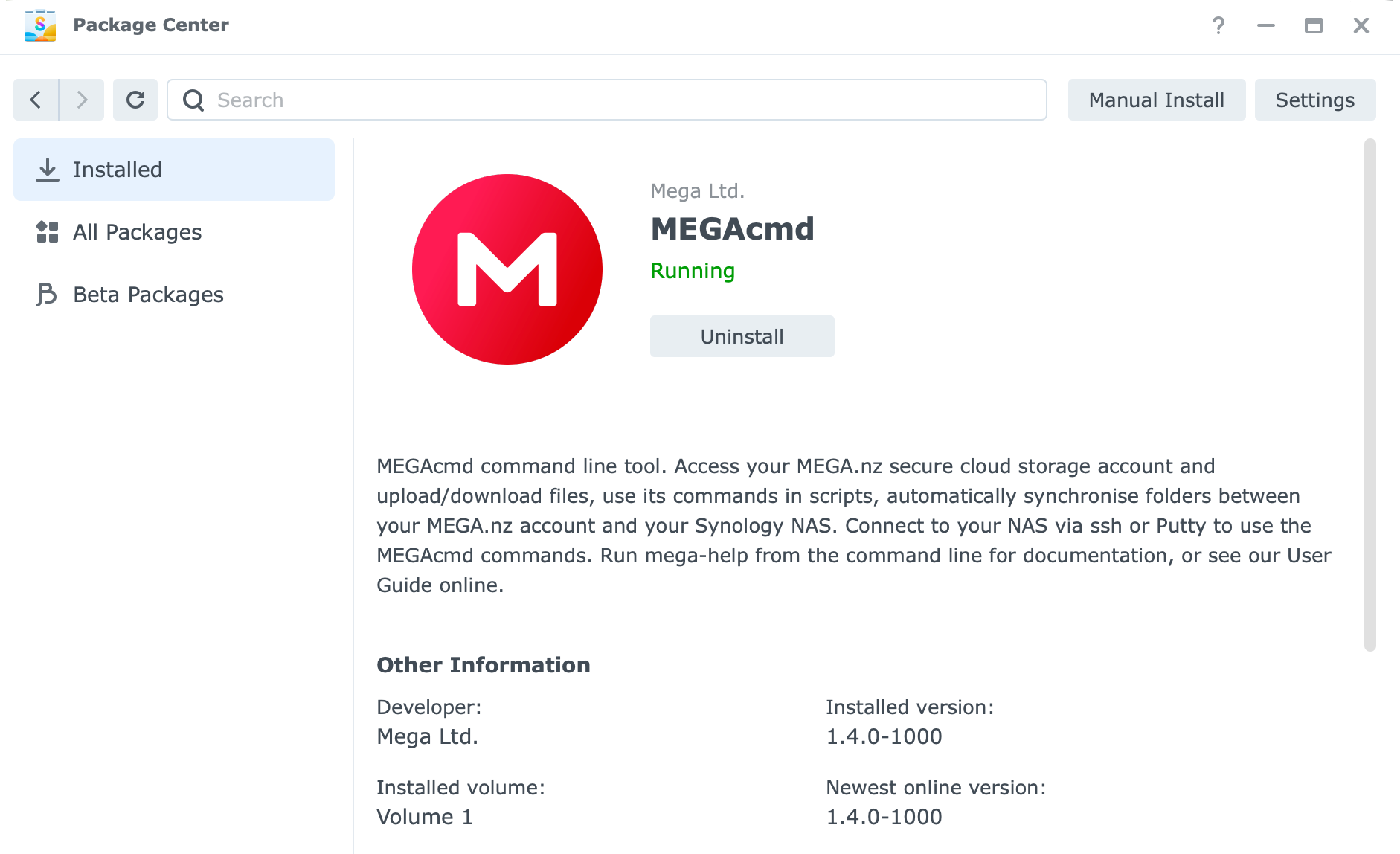
Task: Open Beta Packages section
Action: pyautogui.click(x=174, y=295)
